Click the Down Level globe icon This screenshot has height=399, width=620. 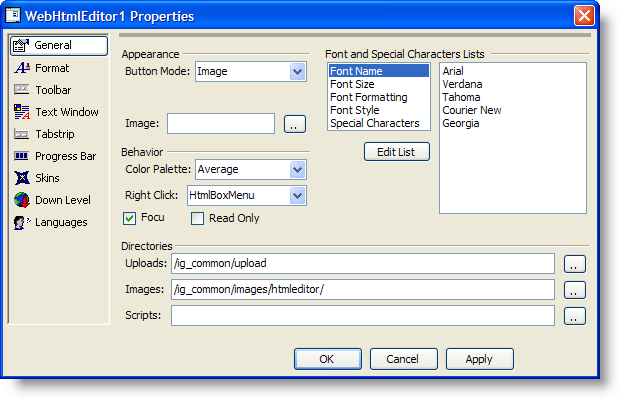pos(22,200)
